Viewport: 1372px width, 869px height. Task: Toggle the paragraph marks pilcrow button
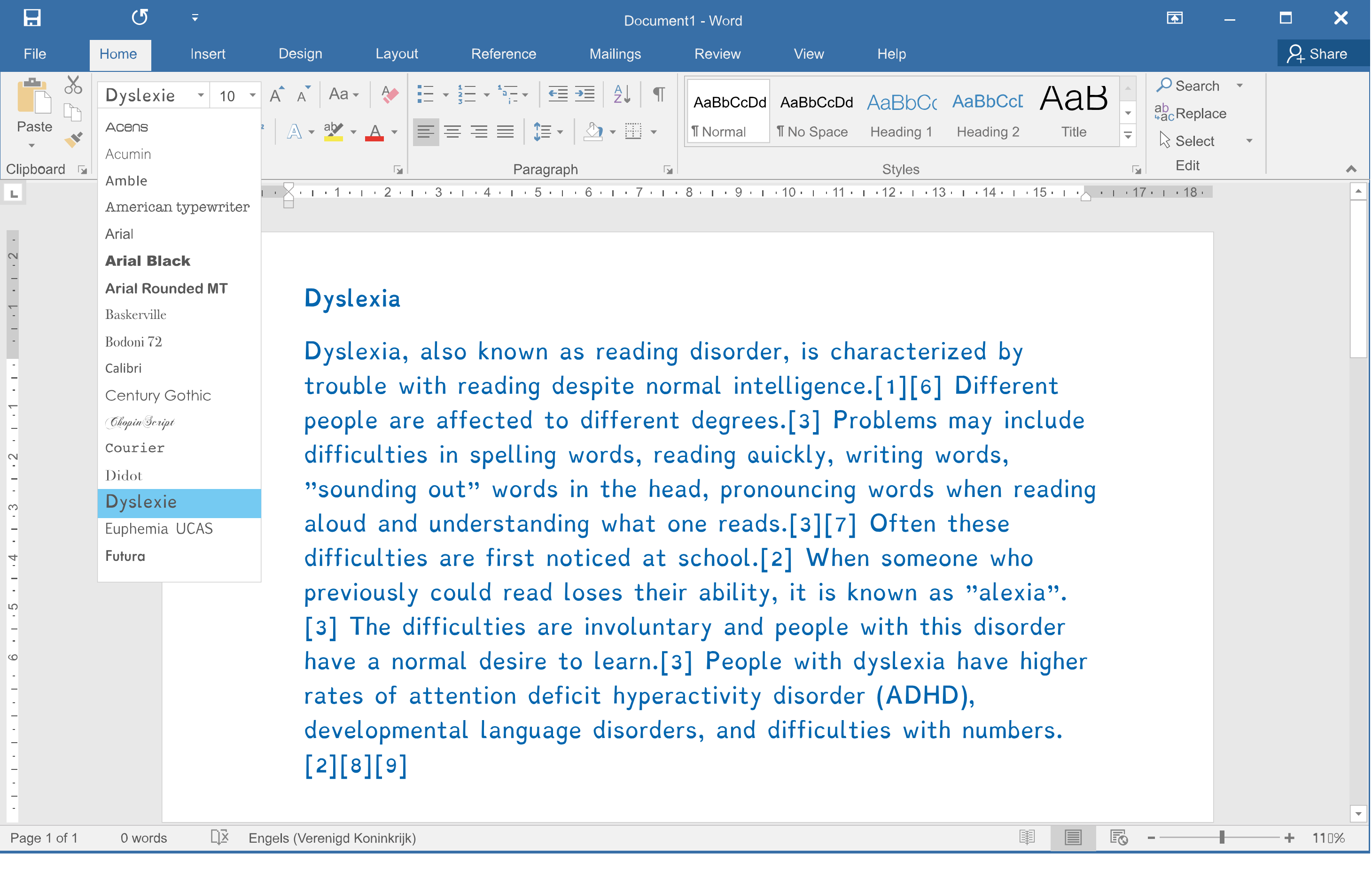coord(659,94)
